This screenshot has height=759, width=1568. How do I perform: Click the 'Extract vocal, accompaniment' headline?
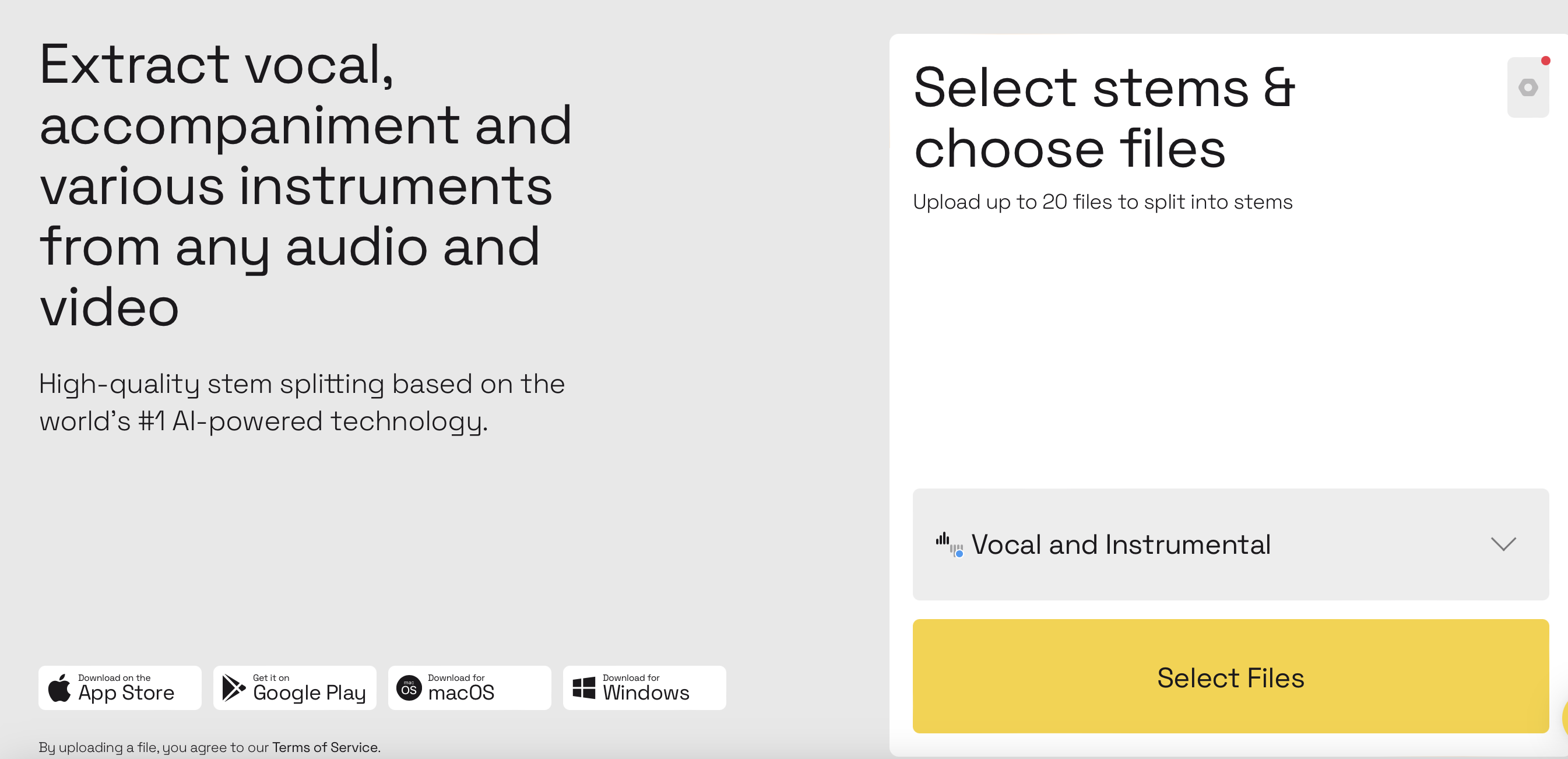(x=305, y=185)
